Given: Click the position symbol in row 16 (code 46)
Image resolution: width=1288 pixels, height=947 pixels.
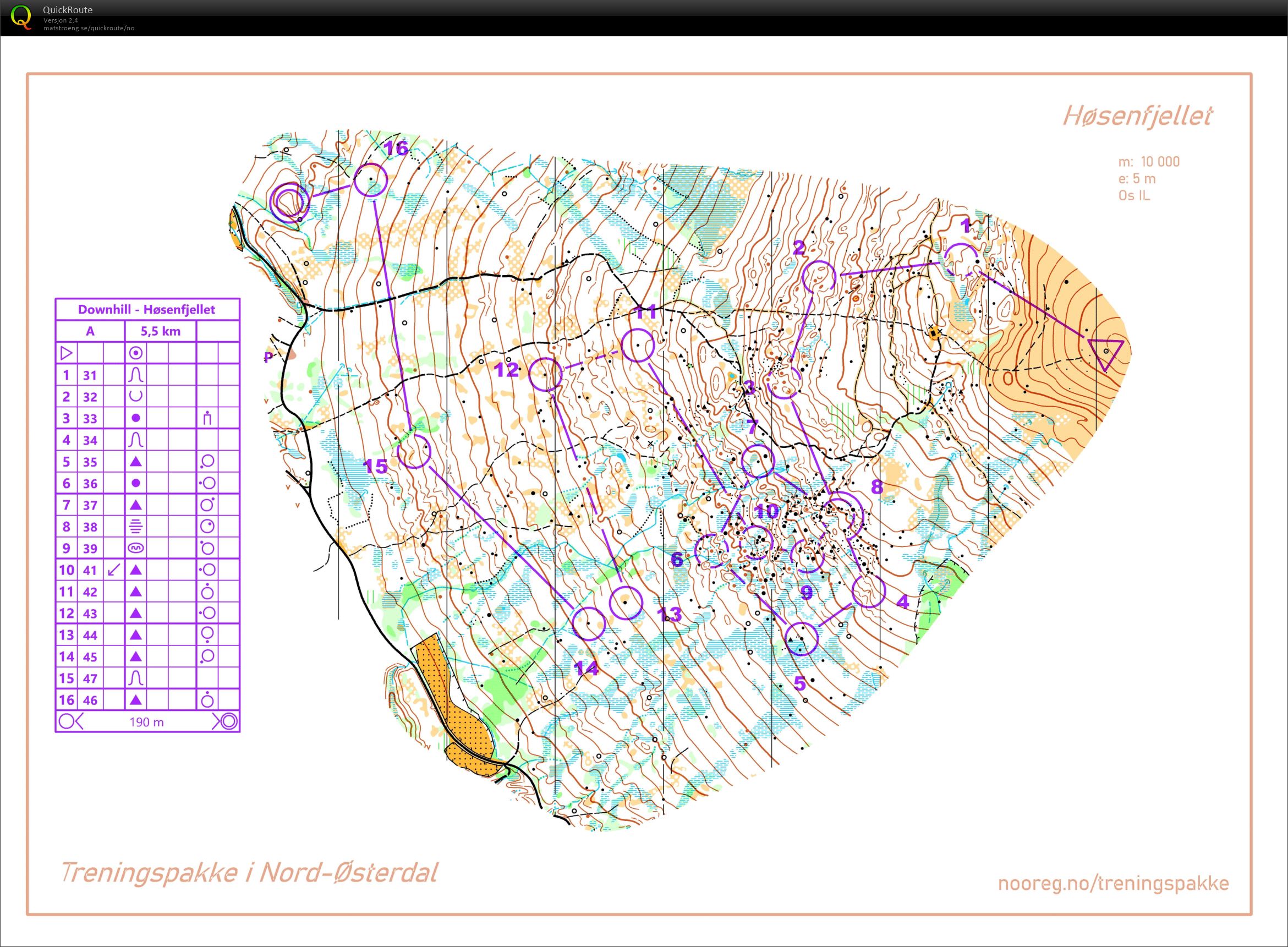Looking at the screenshot, I should pyautogui.click(x=207, y=699).
